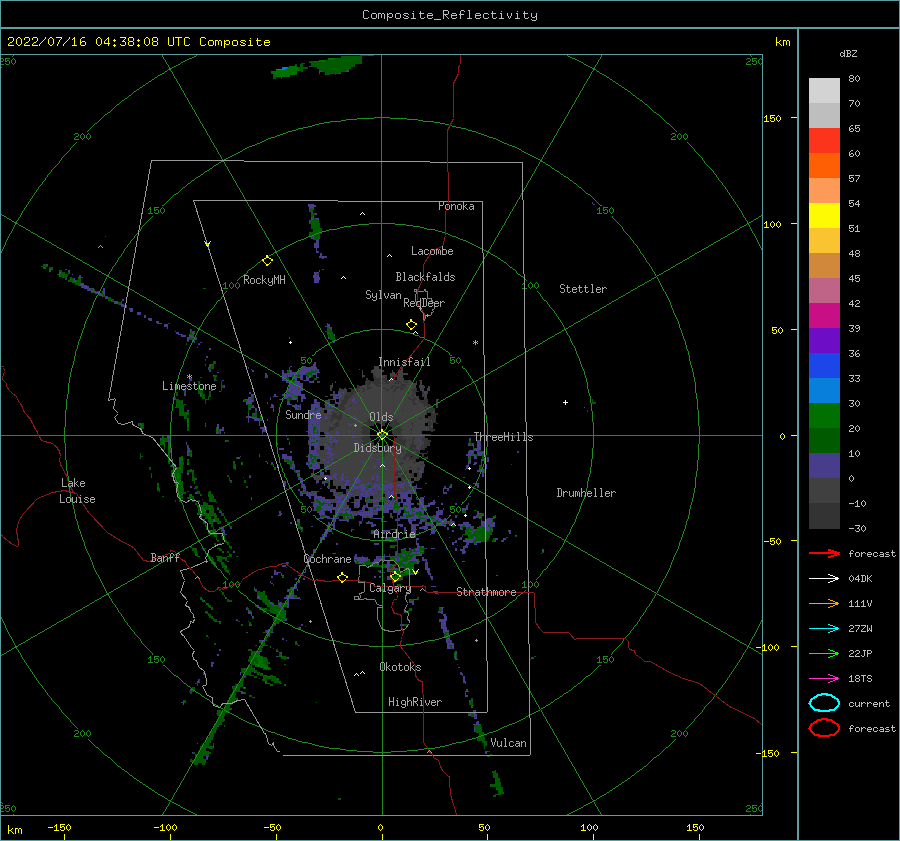Click the HighRiver label
Screen dimensions: 900x841
pyautogui.click(x=415, y=702)
